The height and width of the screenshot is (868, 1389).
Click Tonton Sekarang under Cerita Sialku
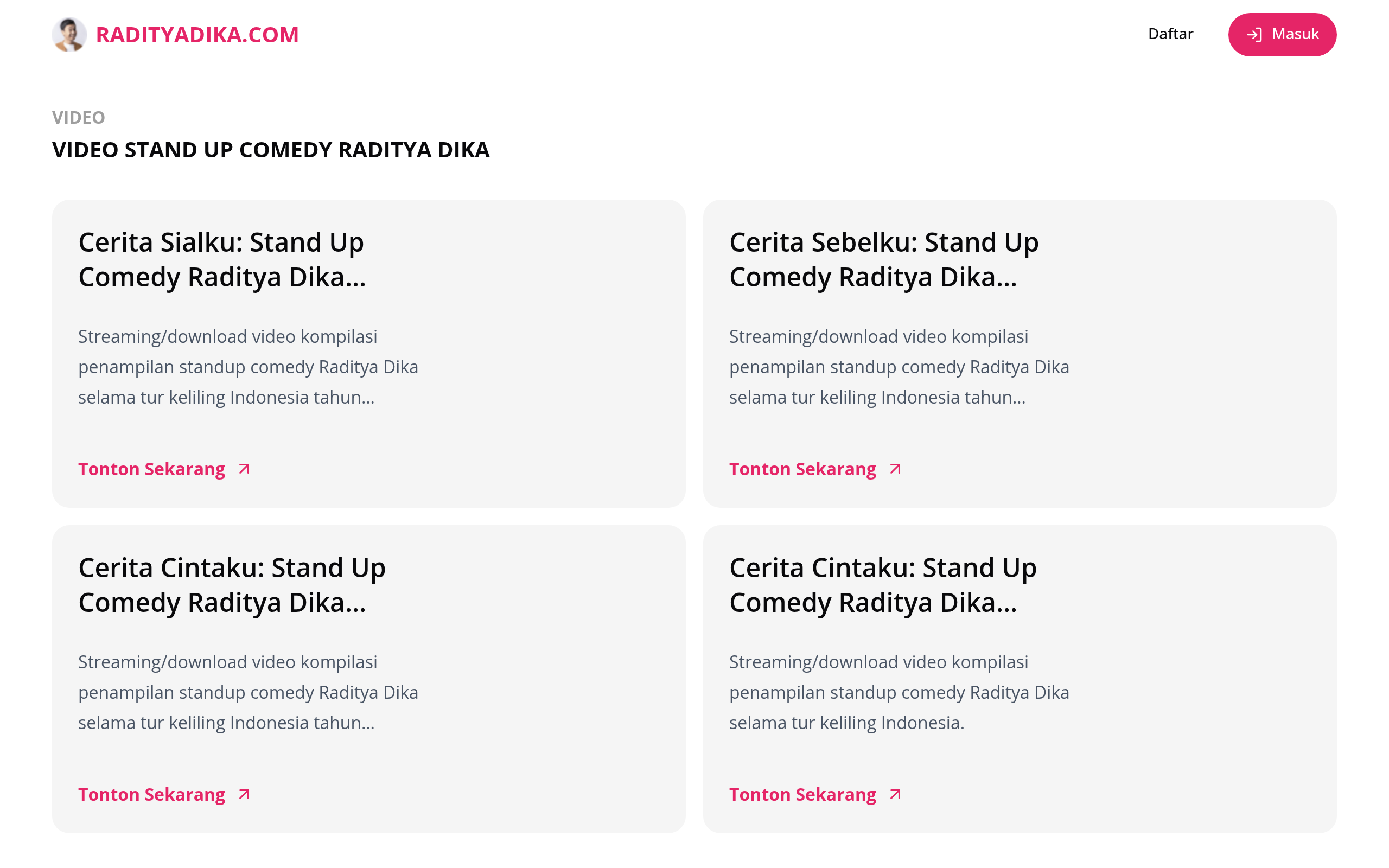[151, 469]
